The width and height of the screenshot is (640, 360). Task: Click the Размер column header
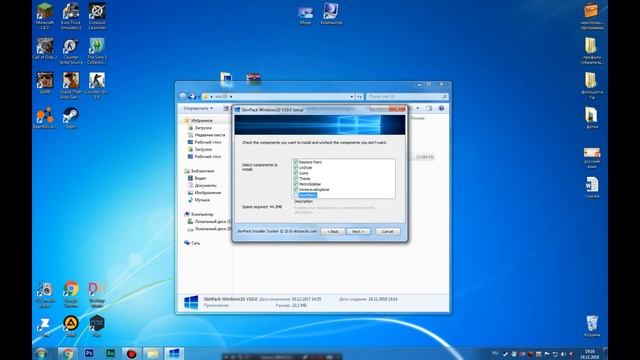pos(418,118)
